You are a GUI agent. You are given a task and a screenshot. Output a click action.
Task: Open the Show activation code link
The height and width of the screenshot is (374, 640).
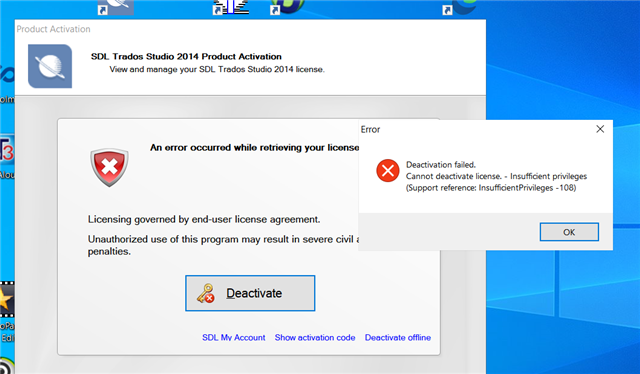tap(315, 338)
